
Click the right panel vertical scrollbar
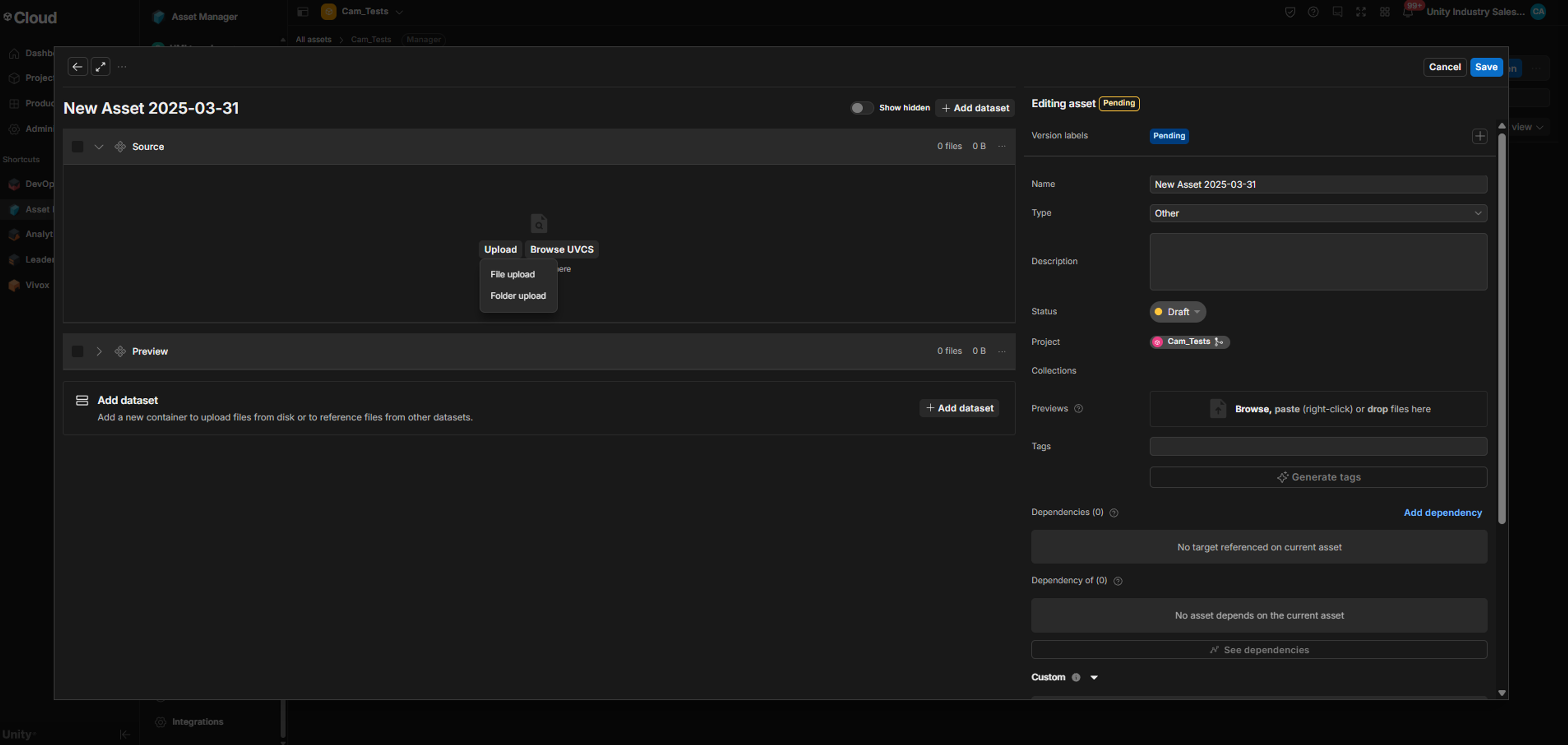click(1501, 329)
